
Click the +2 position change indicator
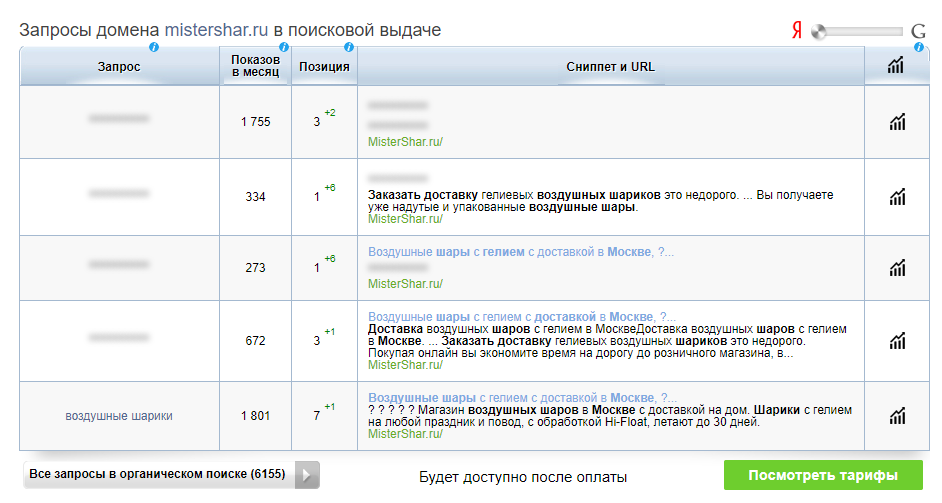330,113
